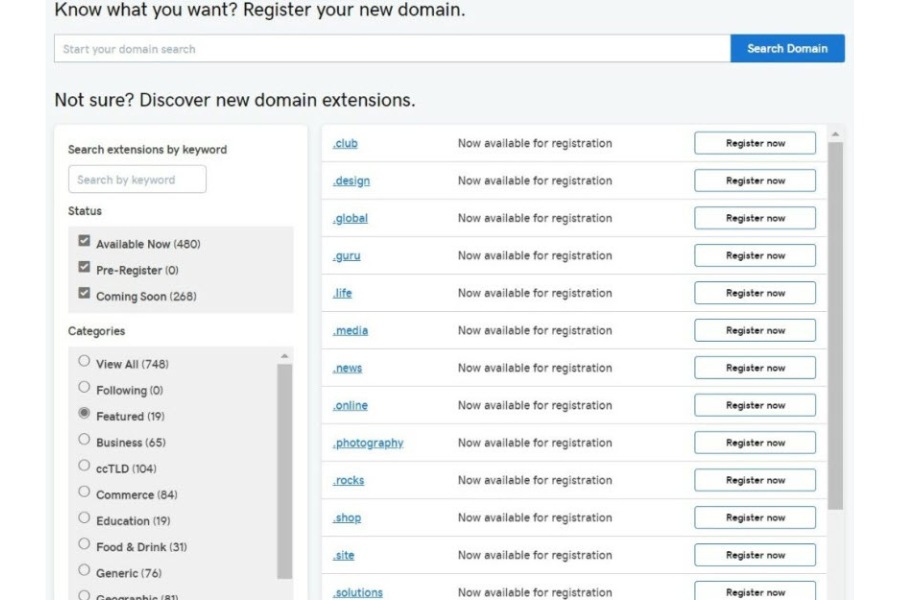
Task: Uncheck the Available Now (480) checkbox
Action: coord(84,241)
